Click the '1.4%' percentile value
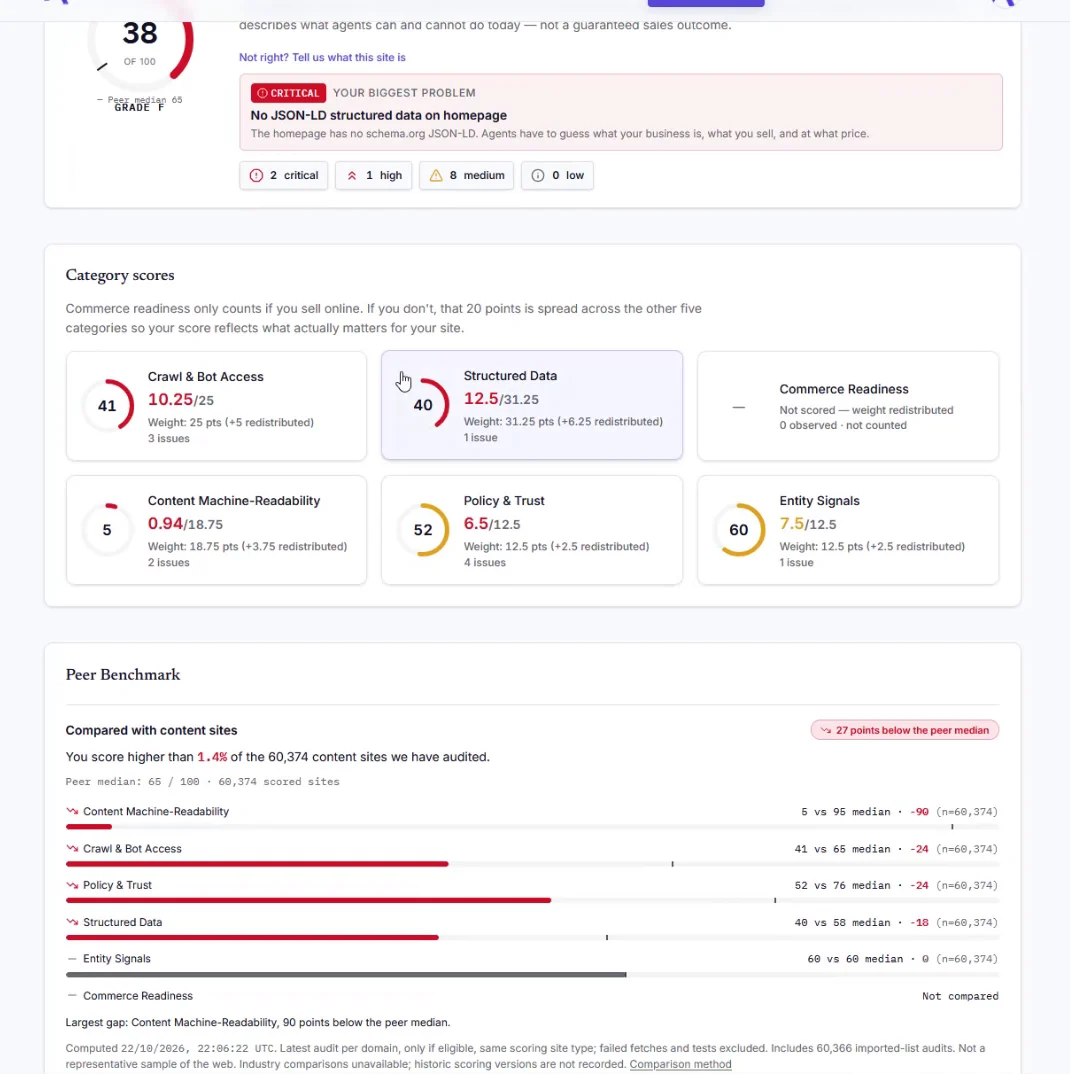This screenshot has width=1070, height=1074. point(212,757)
